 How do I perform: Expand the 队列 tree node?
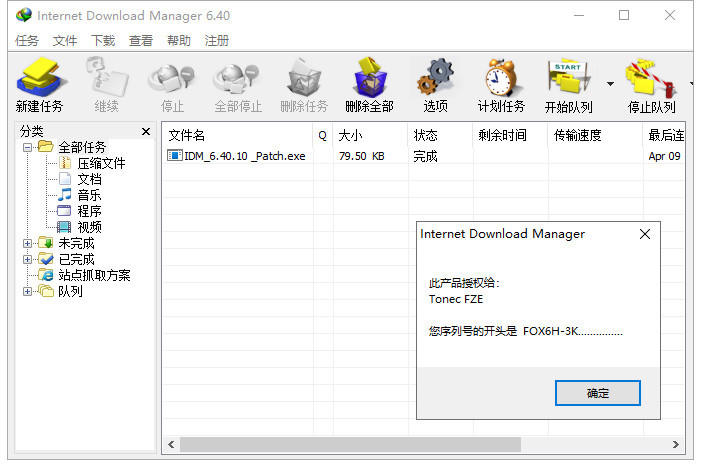tap(27, 291)
